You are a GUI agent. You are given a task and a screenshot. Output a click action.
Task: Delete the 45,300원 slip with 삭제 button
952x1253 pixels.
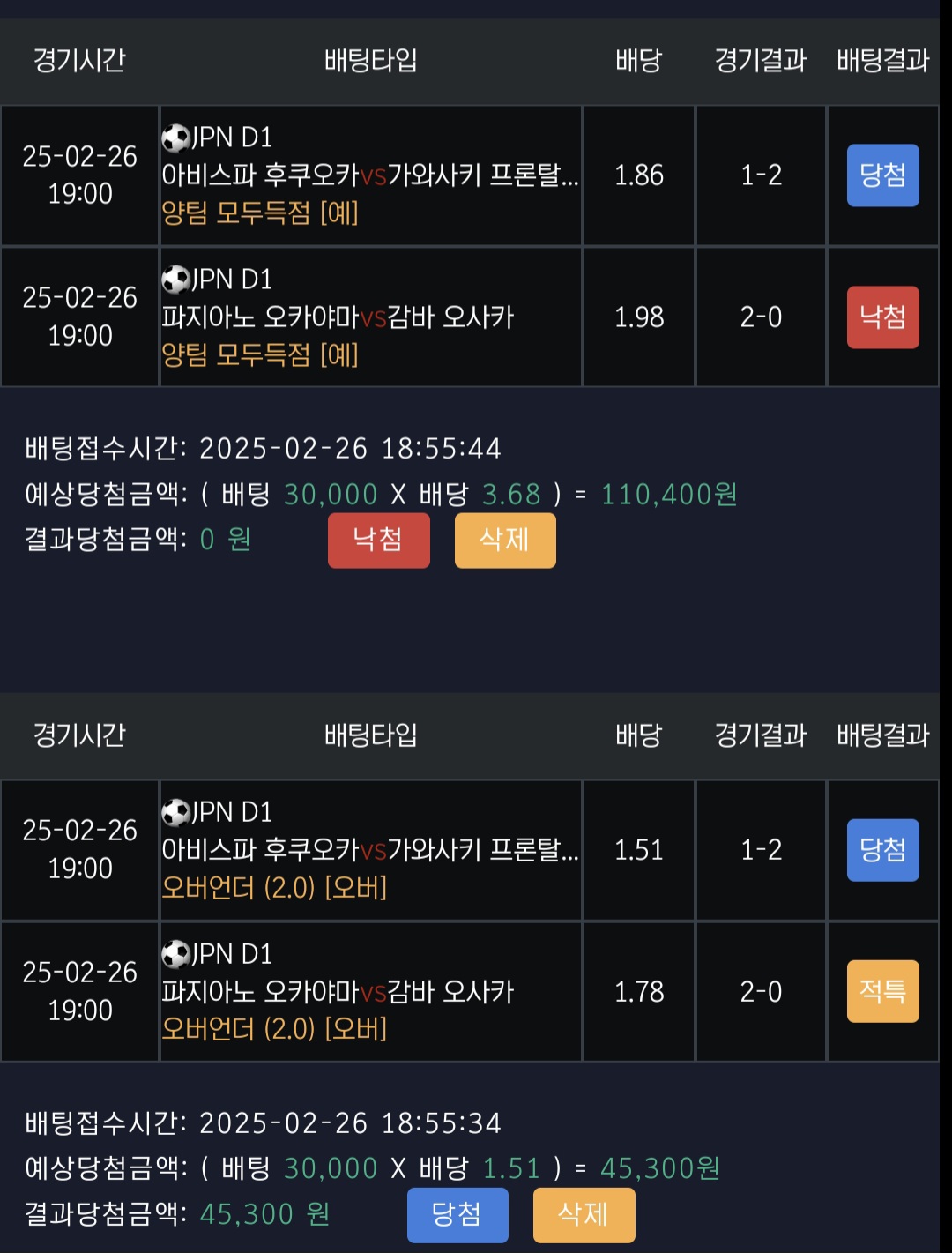[x=584, y=1214]
